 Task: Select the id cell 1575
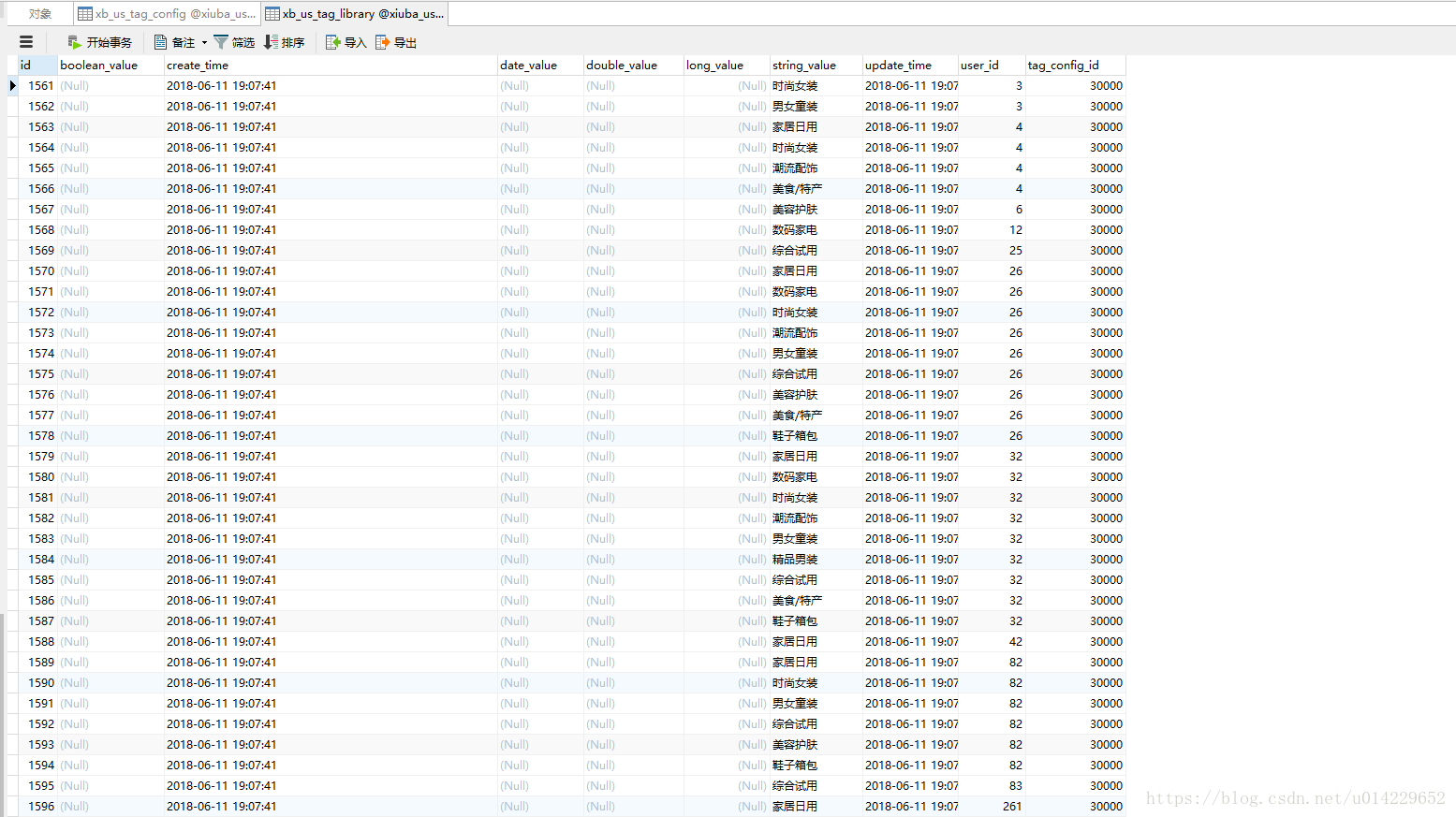click(38, 374)
